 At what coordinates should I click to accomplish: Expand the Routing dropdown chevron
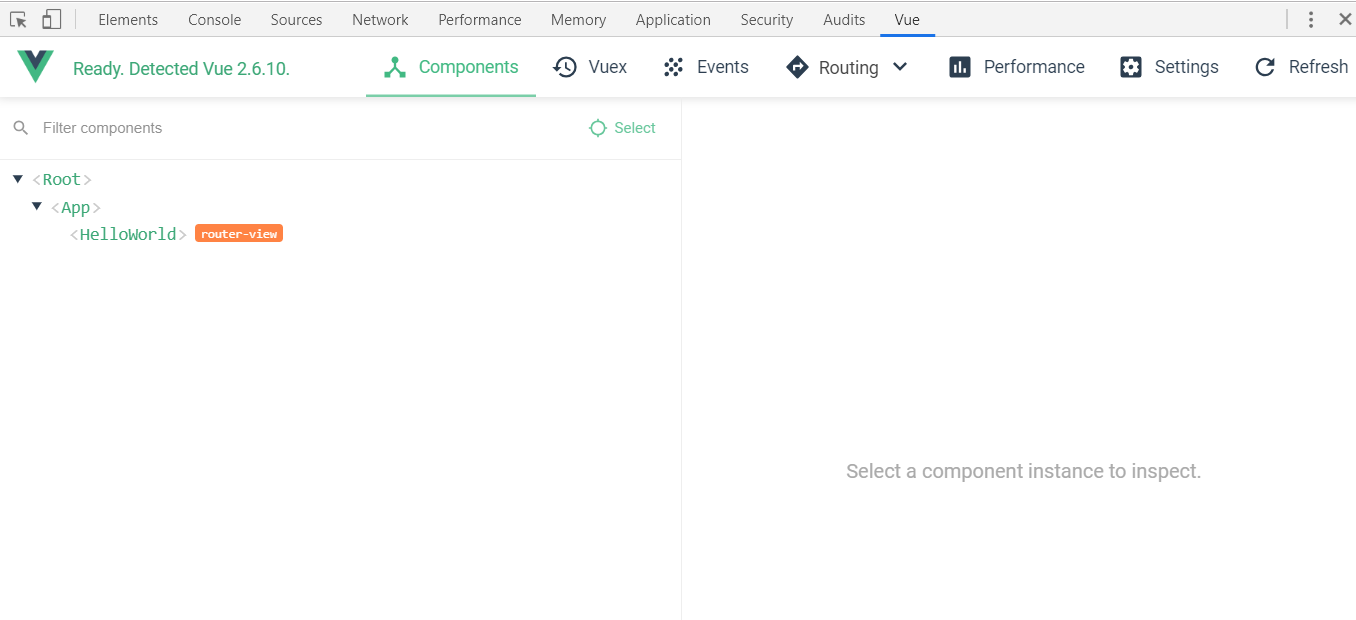900,67
